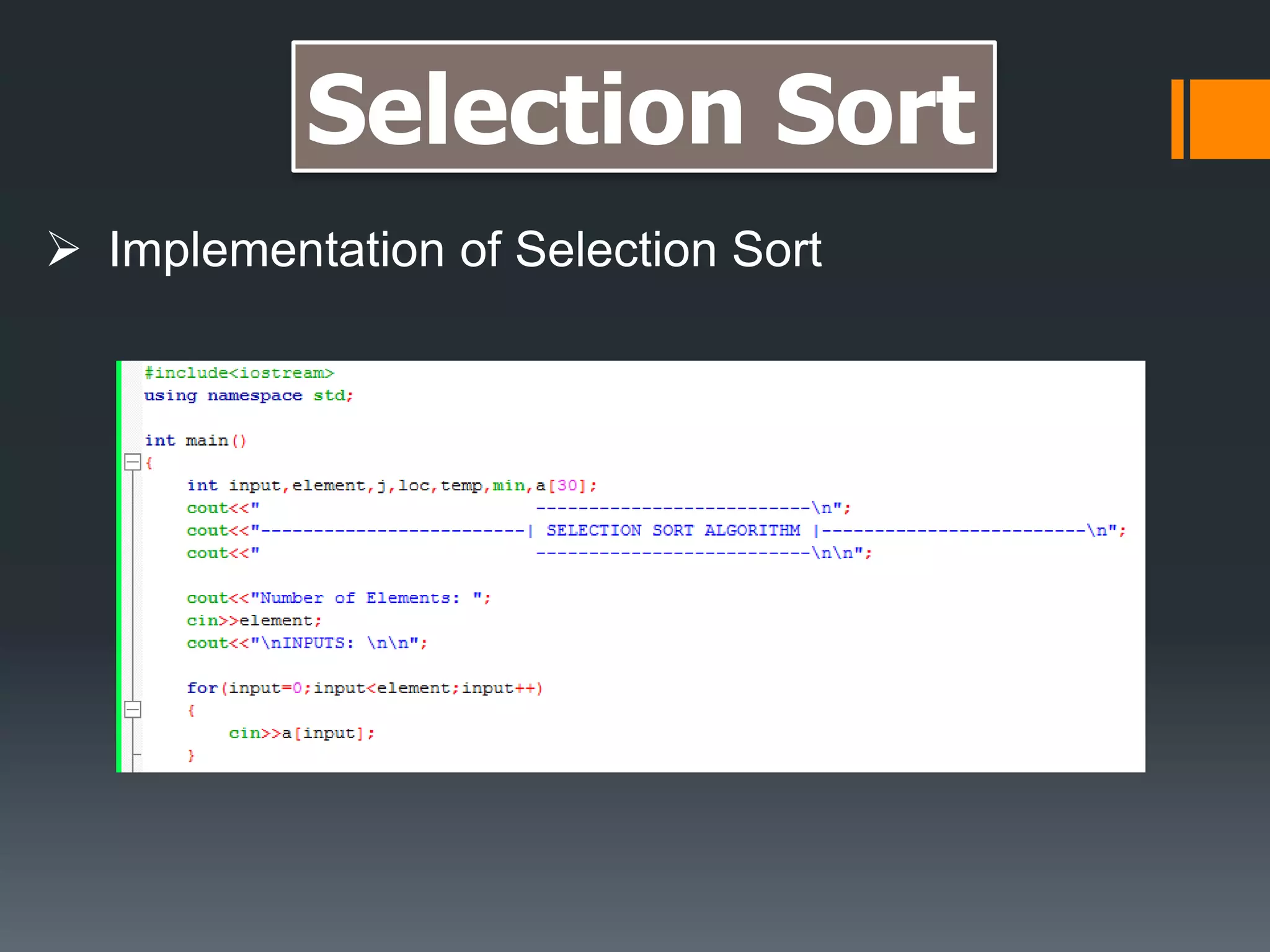Click the closing brace of the for loop
The height and width of the screenshot is (952, 1270).
[x=191, y=755]
